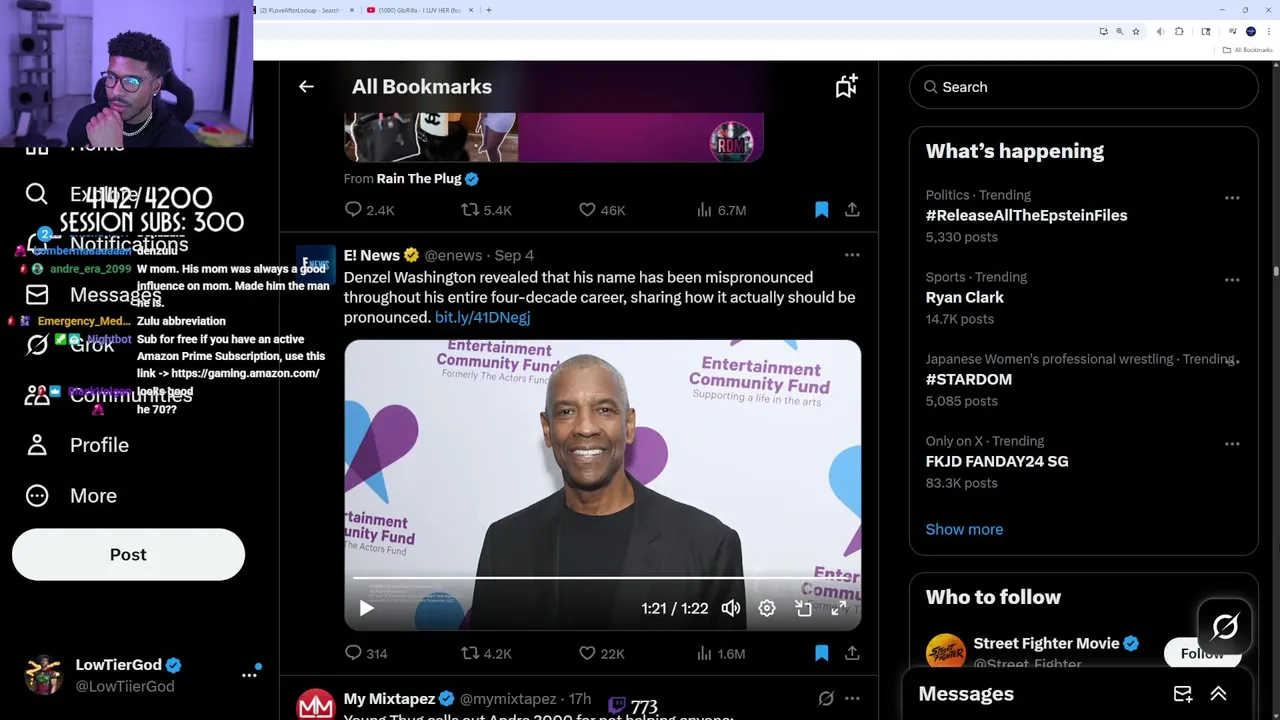
Task: Open more options for the Epstein Files trend
Action: 1232,198
